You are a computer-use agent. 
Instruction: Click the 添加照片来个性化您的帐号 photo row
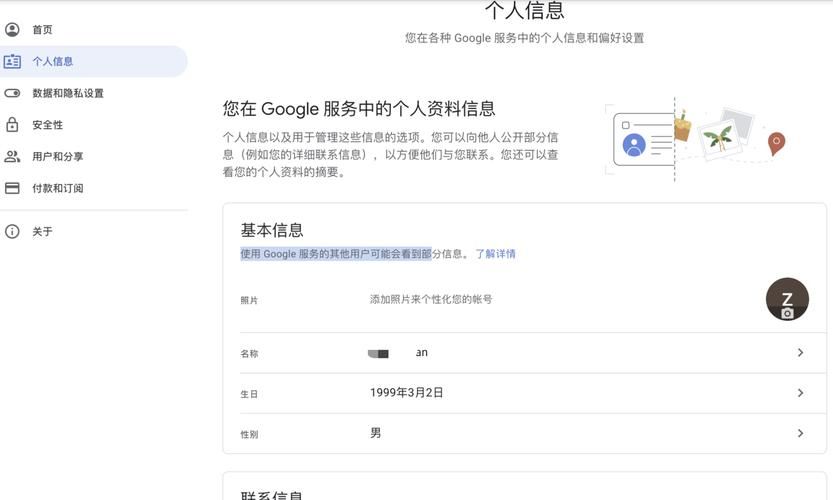[x=430, y=299]
